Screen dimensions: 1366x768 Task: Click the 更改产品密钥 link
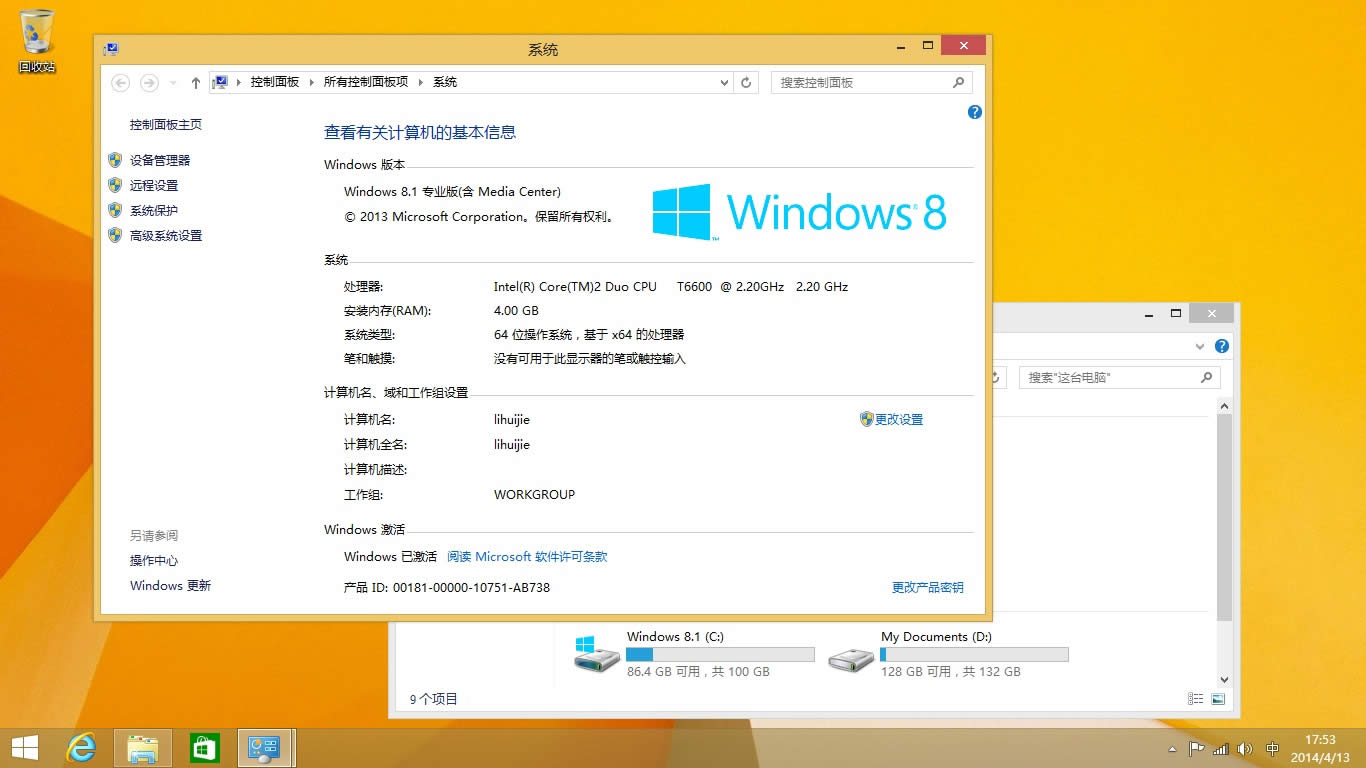[x=926, y=587]
